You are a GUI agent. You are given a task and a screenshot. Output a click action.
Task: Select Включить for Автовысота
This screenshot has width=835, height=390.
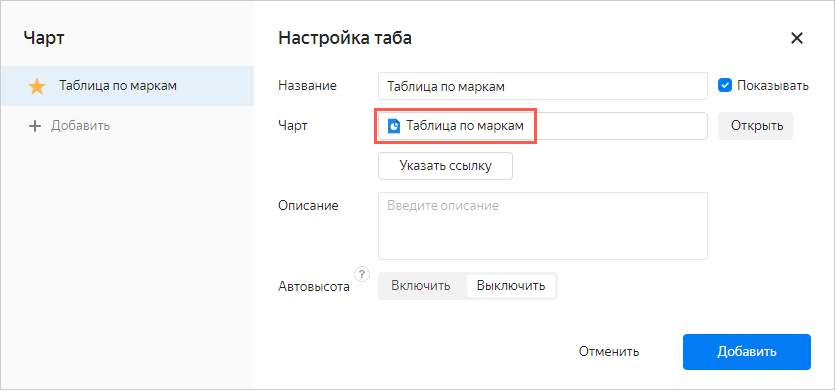pyautogui.click(x=421, y=286)
